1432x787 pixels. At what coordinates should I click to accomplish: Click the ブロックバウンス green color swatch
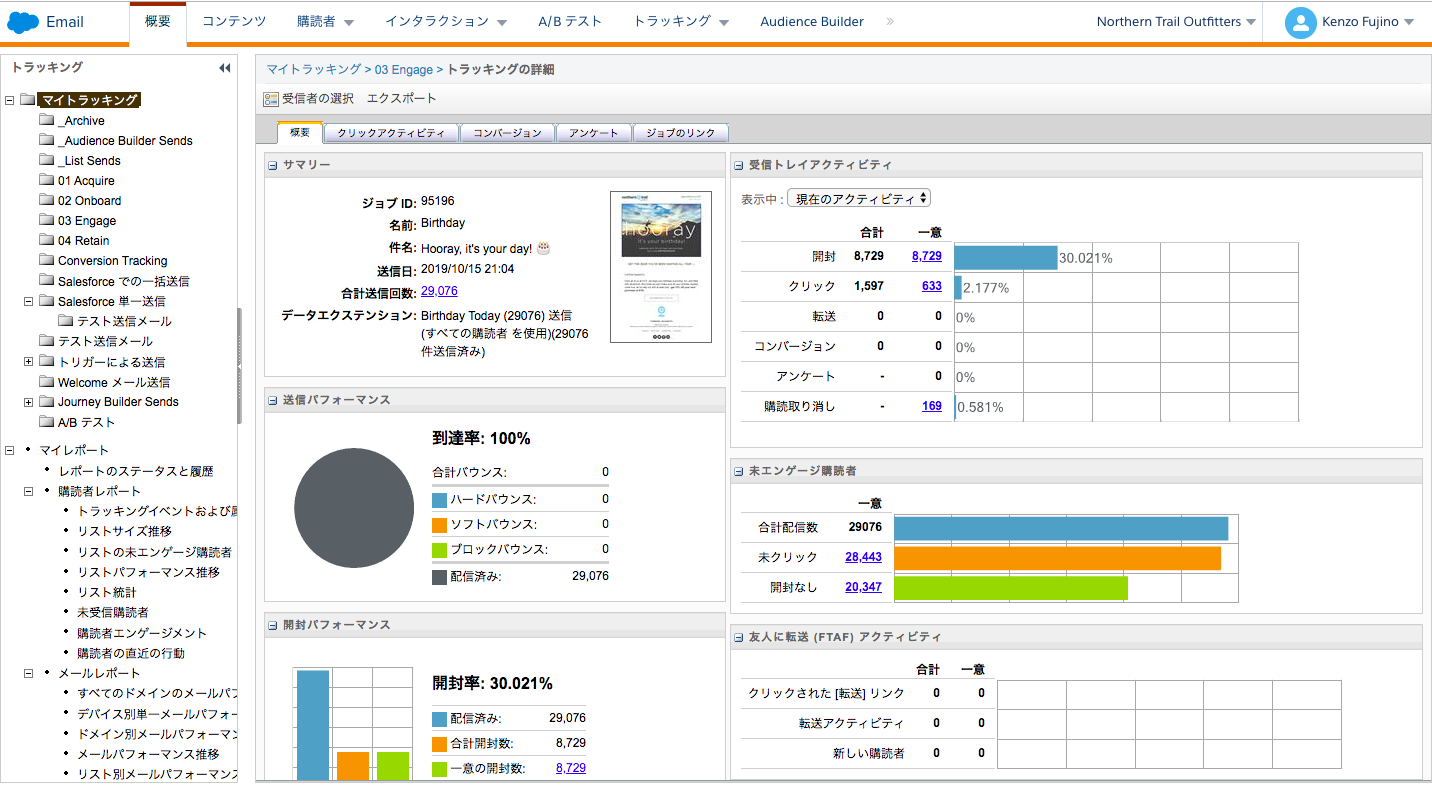[439, 549]
